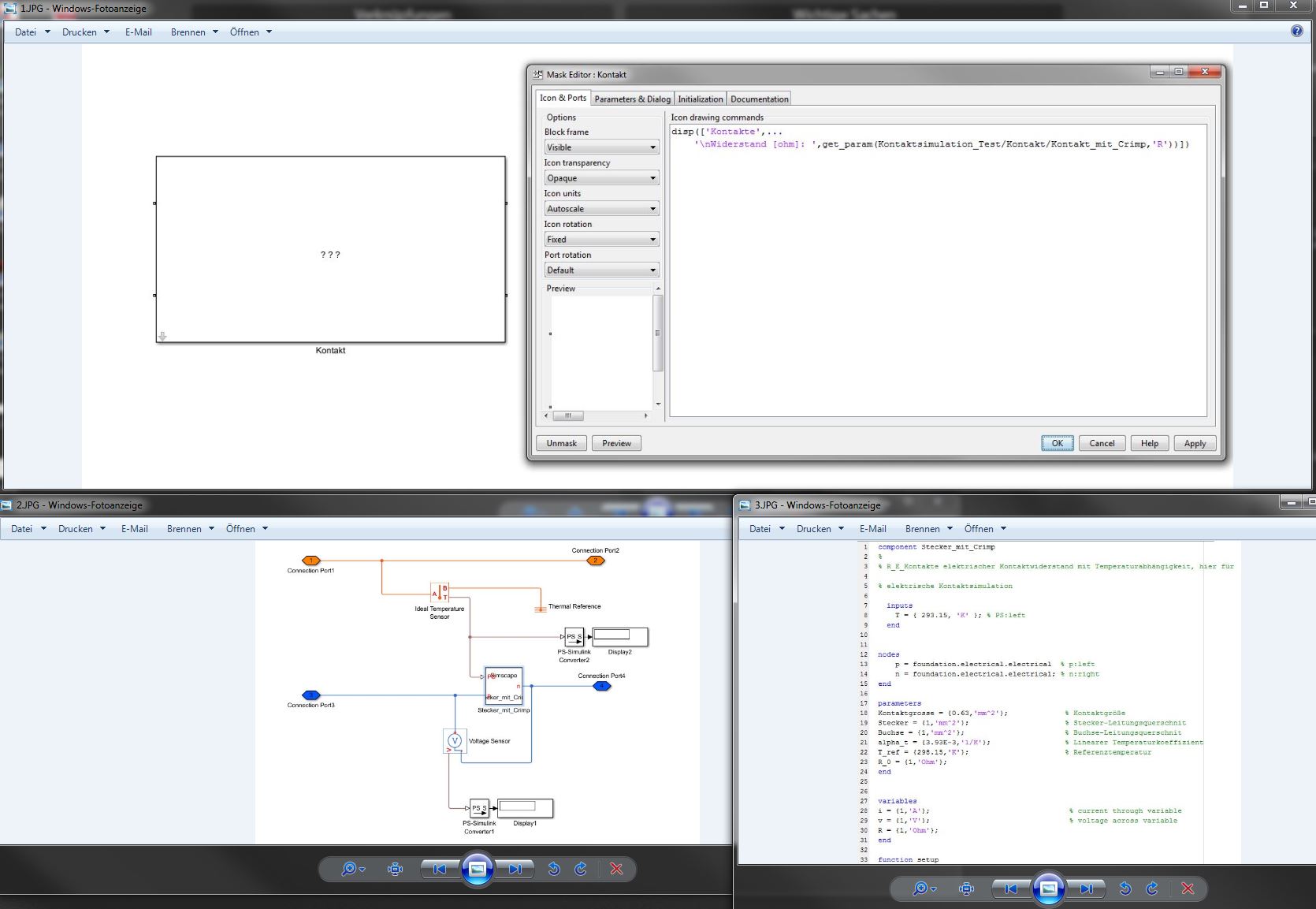Image resolution: width=1316 pixels, height=909 pixels.
Task: Open the Datei menu in the 1.JPG window
Action: click(26, 32)
